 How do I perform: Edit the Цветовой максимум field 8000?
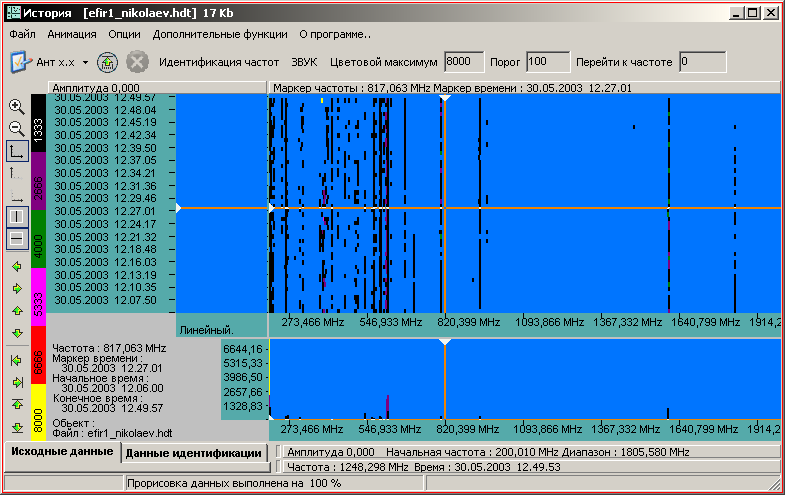pyautogui.click(x=464, y=62)
